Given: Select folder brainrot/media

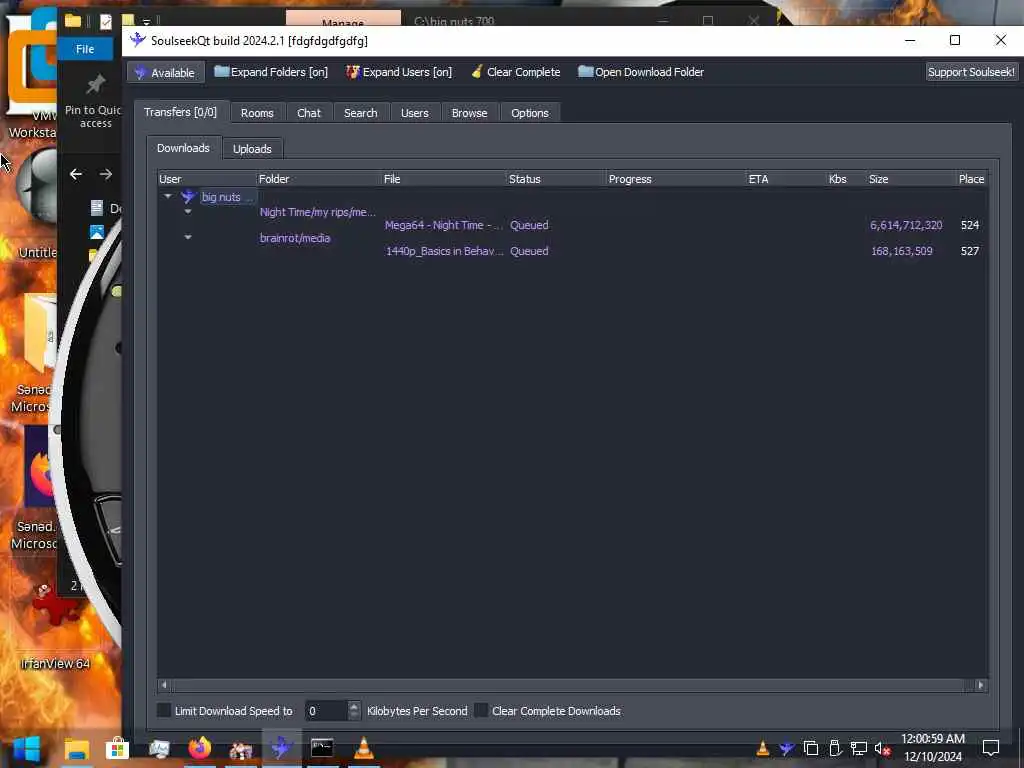Looking at the screenshot, I should tap(295, 238).
